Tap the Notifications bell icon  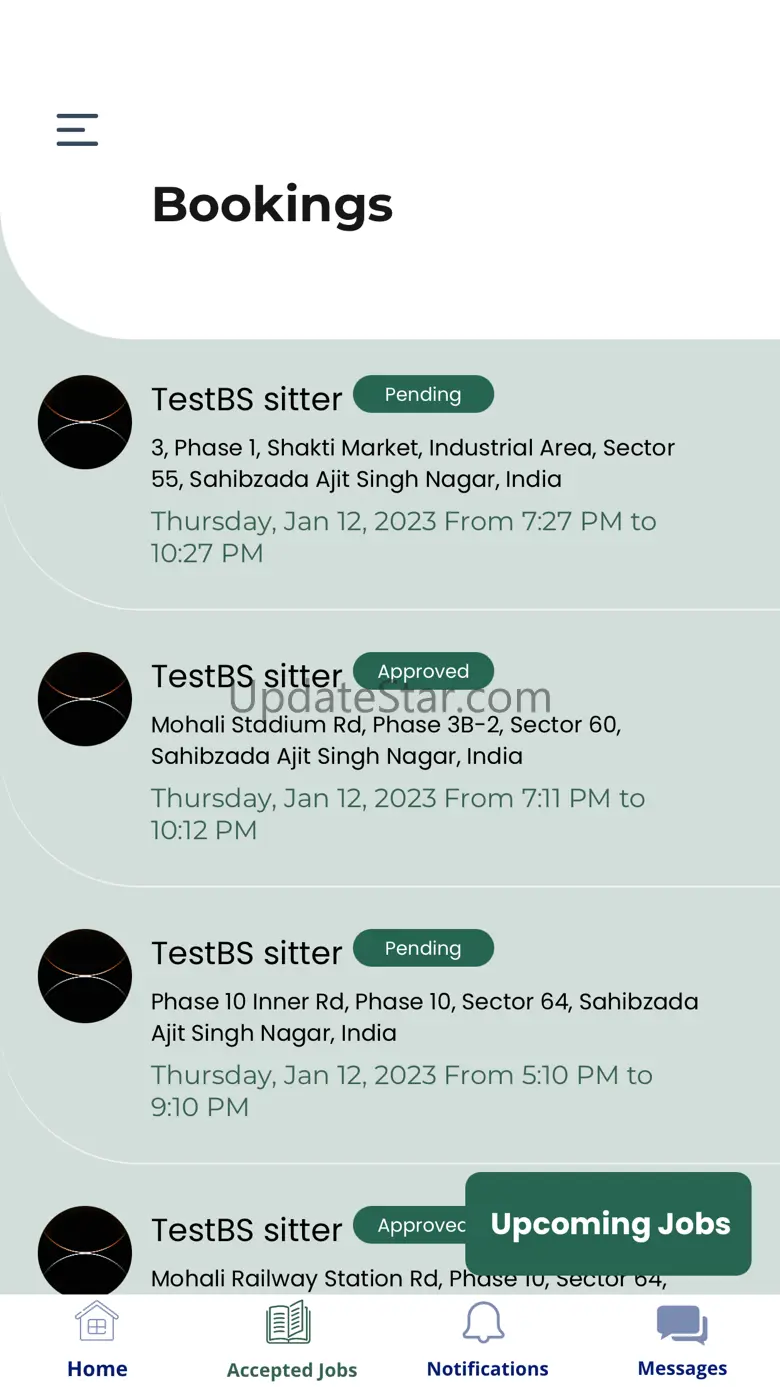(x=485, y=1323)
